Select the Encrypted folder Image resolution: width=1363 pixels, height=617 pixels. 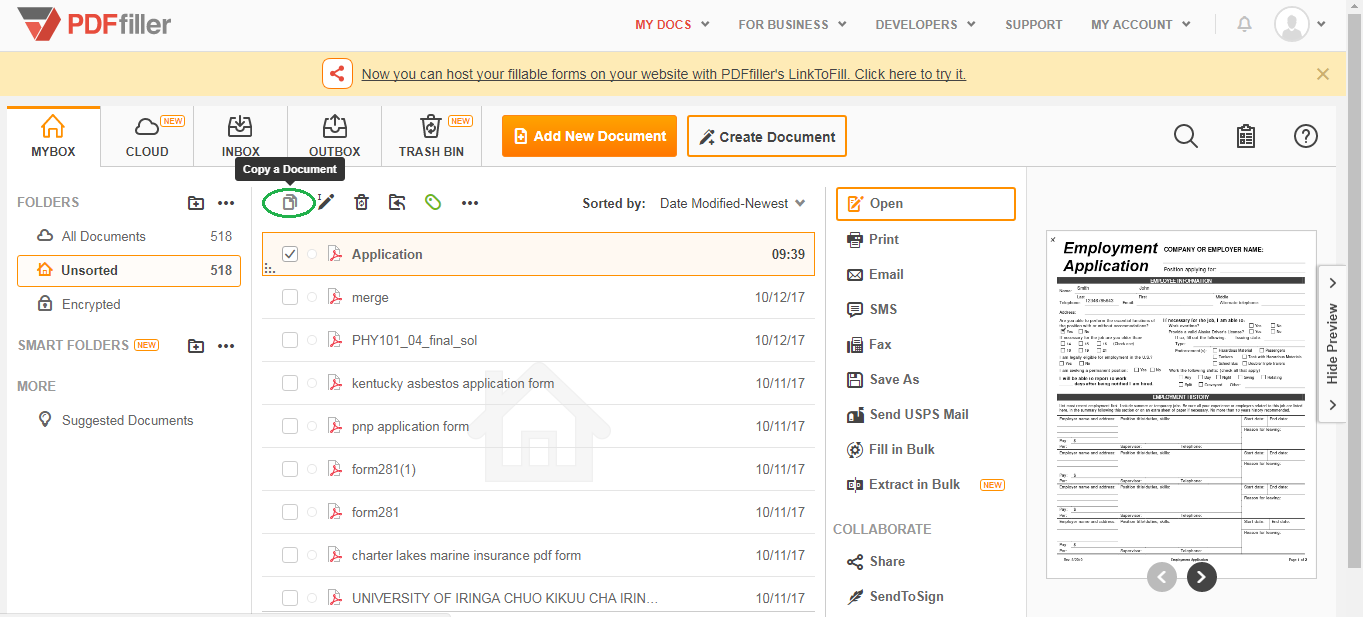pos(128,304)
